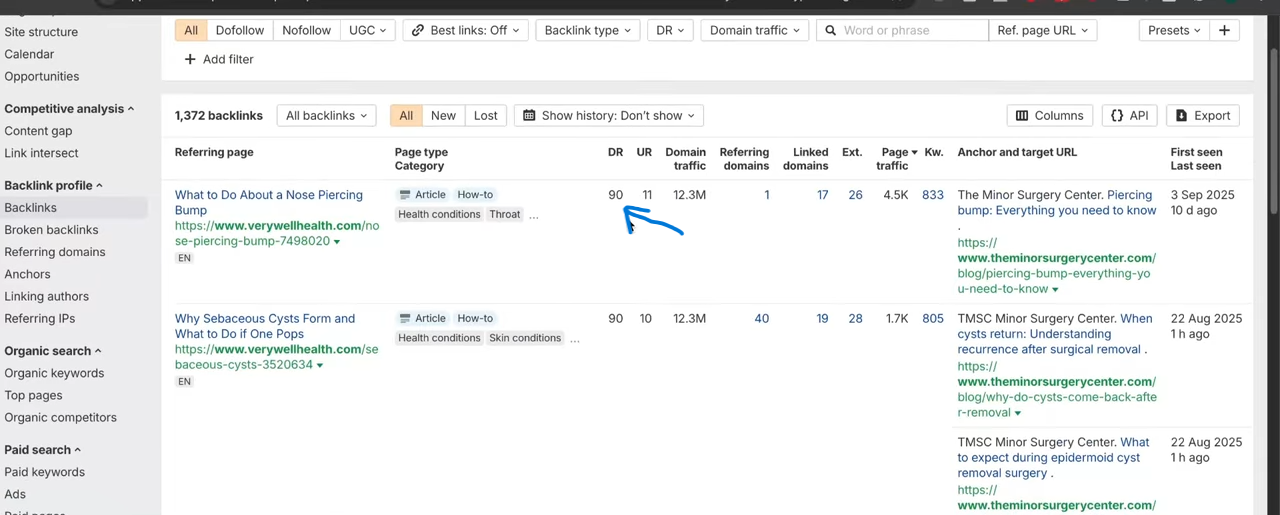Expand the Backlink type dropdown

point(587,30)
